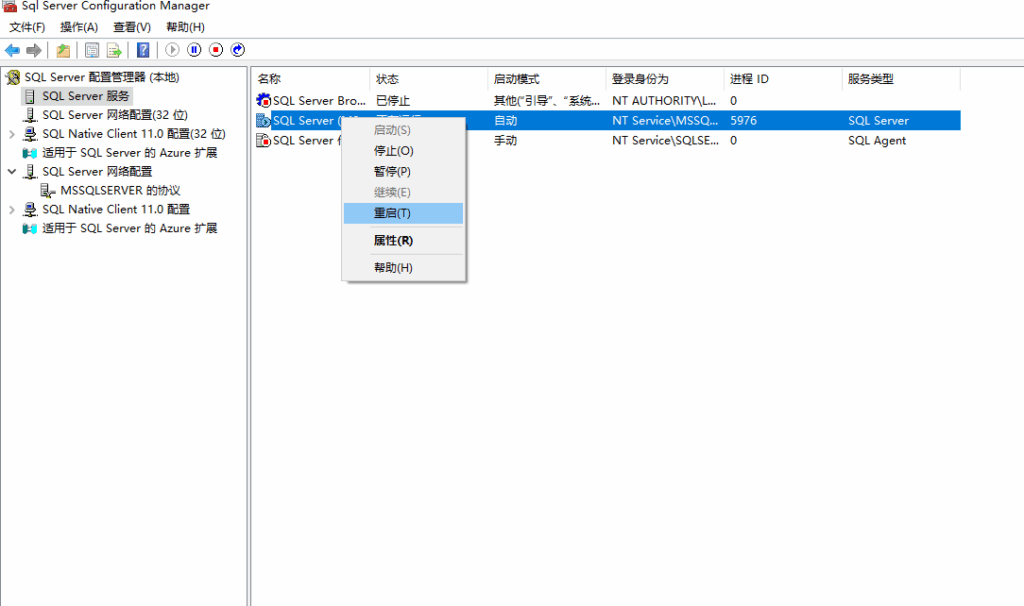Open the 查看(V) menu
This screenshot has width=1024, height=606.
pos(132,27)
